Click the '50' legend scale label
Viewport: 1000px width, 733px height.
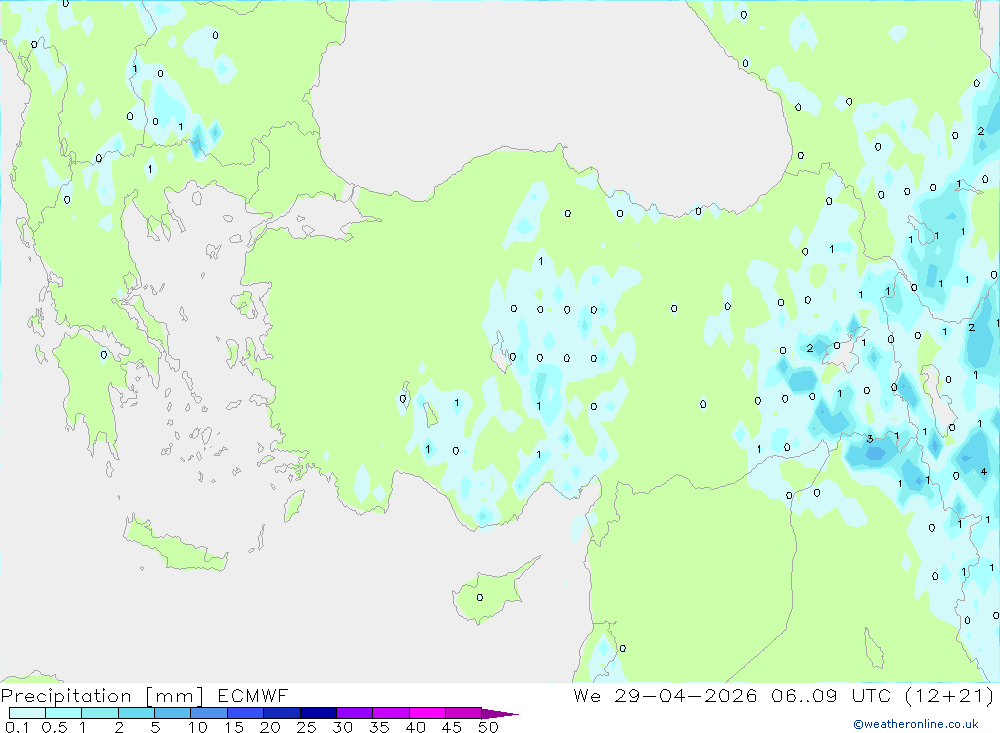[488, 727]
